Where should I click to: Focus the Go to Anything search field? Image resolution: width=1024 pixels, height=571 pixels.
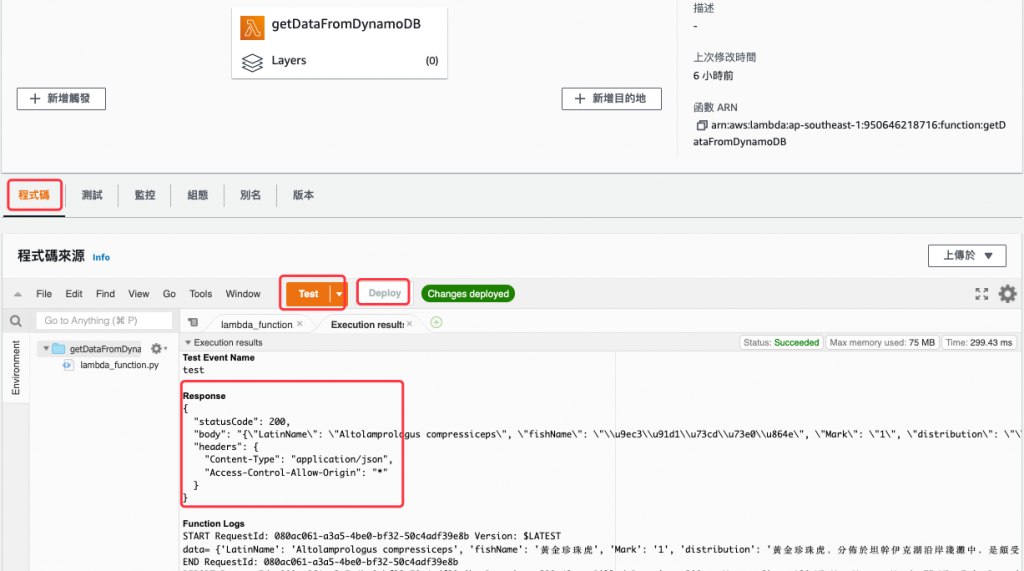104,321
